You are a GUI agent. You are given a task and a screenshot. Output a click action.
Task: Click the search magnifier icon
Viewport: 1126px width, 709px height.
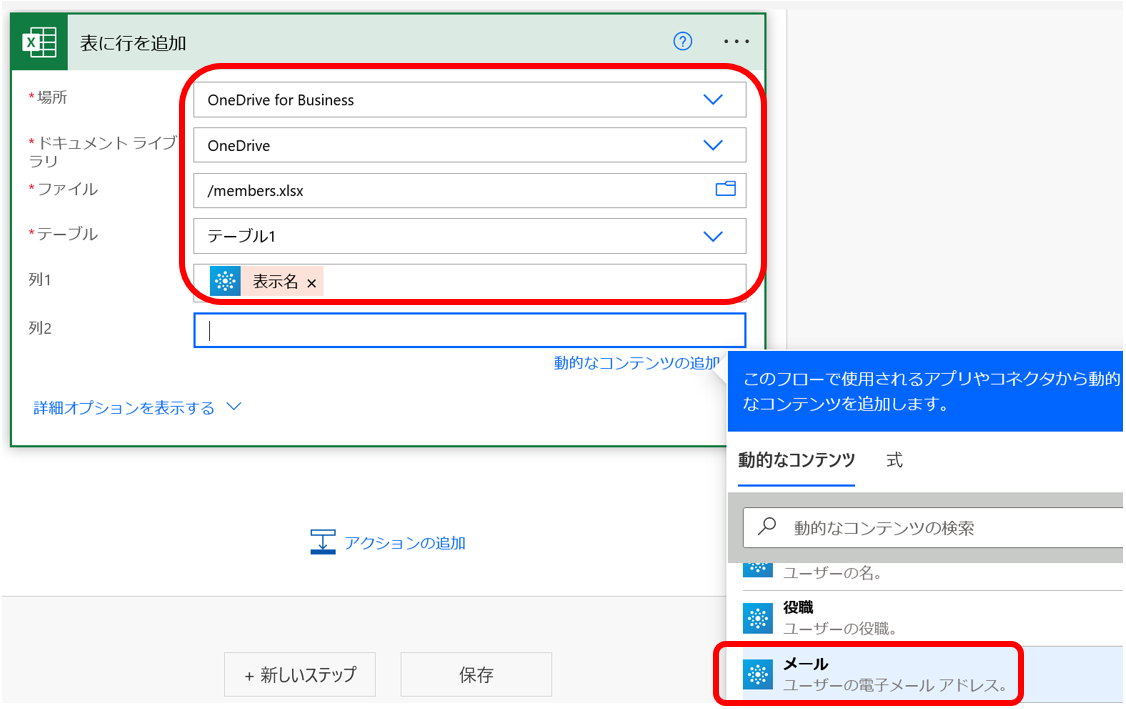(x=767, y=526)
